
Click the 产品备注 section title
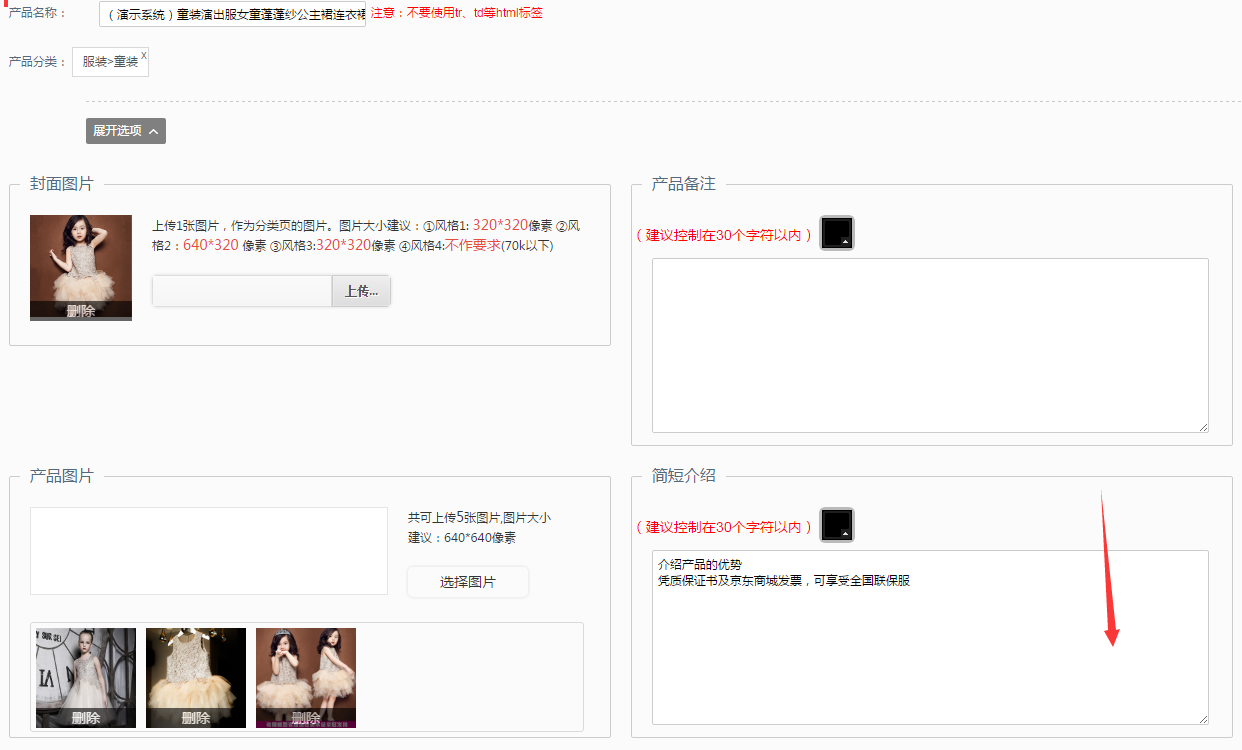coord(684,184)
